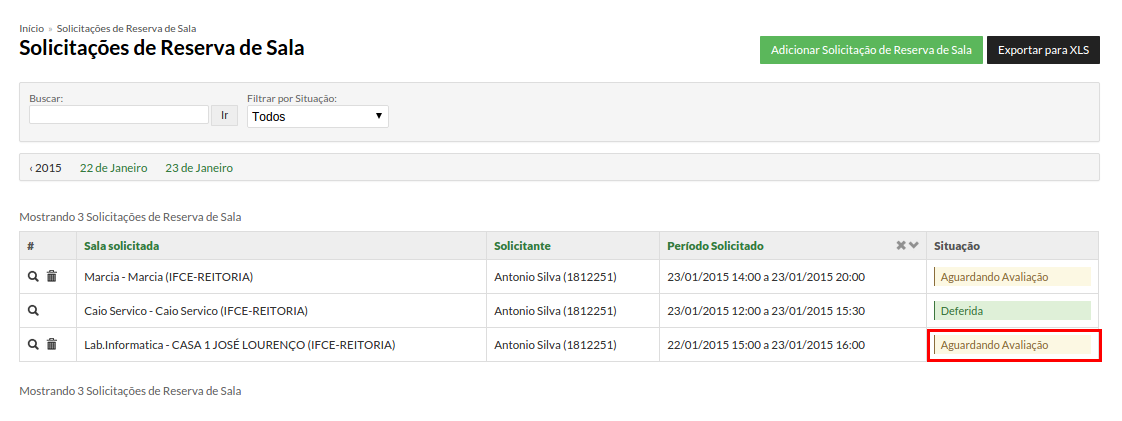Click Adicionar Solicitação de Reserva de Sala
This screenshot has width=1122, height=421.
pos(871,50)
